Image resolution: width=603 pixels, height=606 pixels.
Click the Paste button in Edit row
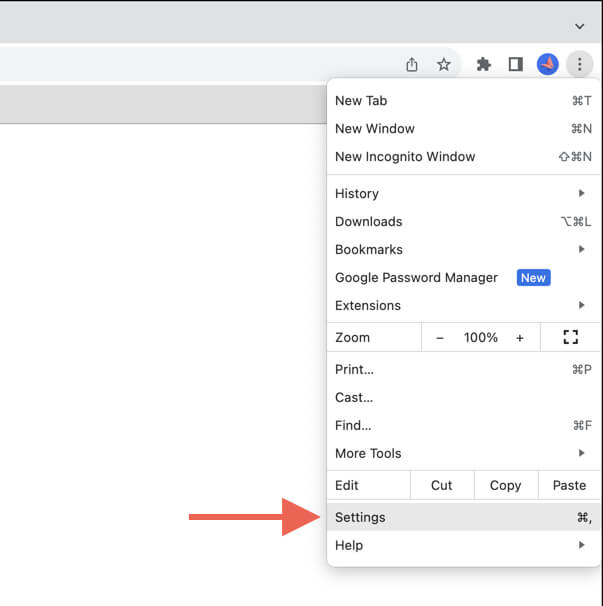pyautogui.click(x=569, y=485)
